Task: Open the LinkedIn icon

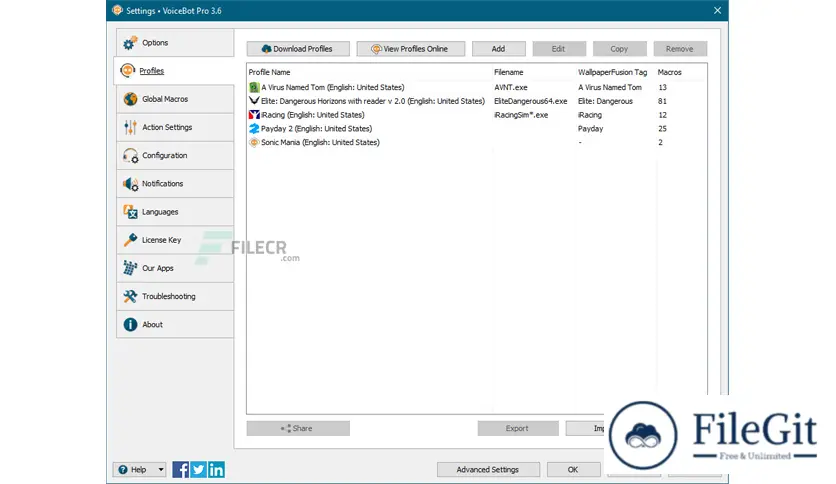Action: coord(216,470)
